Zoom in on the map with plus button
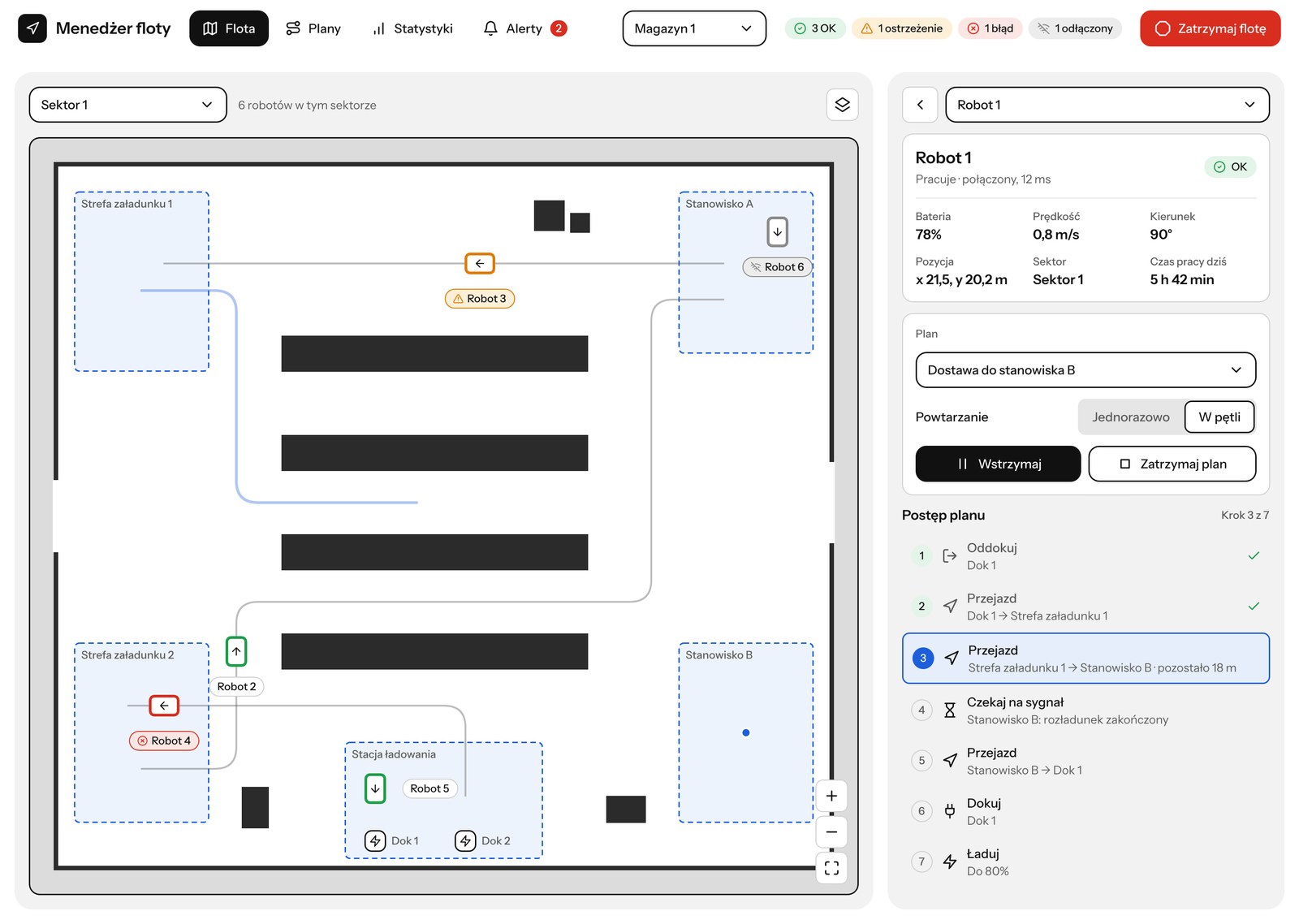The image size is (1299, 924). pyautogui.click(x=831, y=796)
